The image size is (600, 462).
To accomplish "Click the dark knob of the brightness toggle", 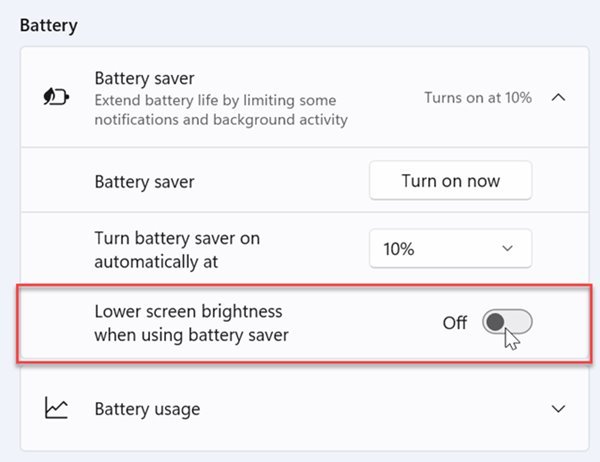I will [x=496, y=322].
